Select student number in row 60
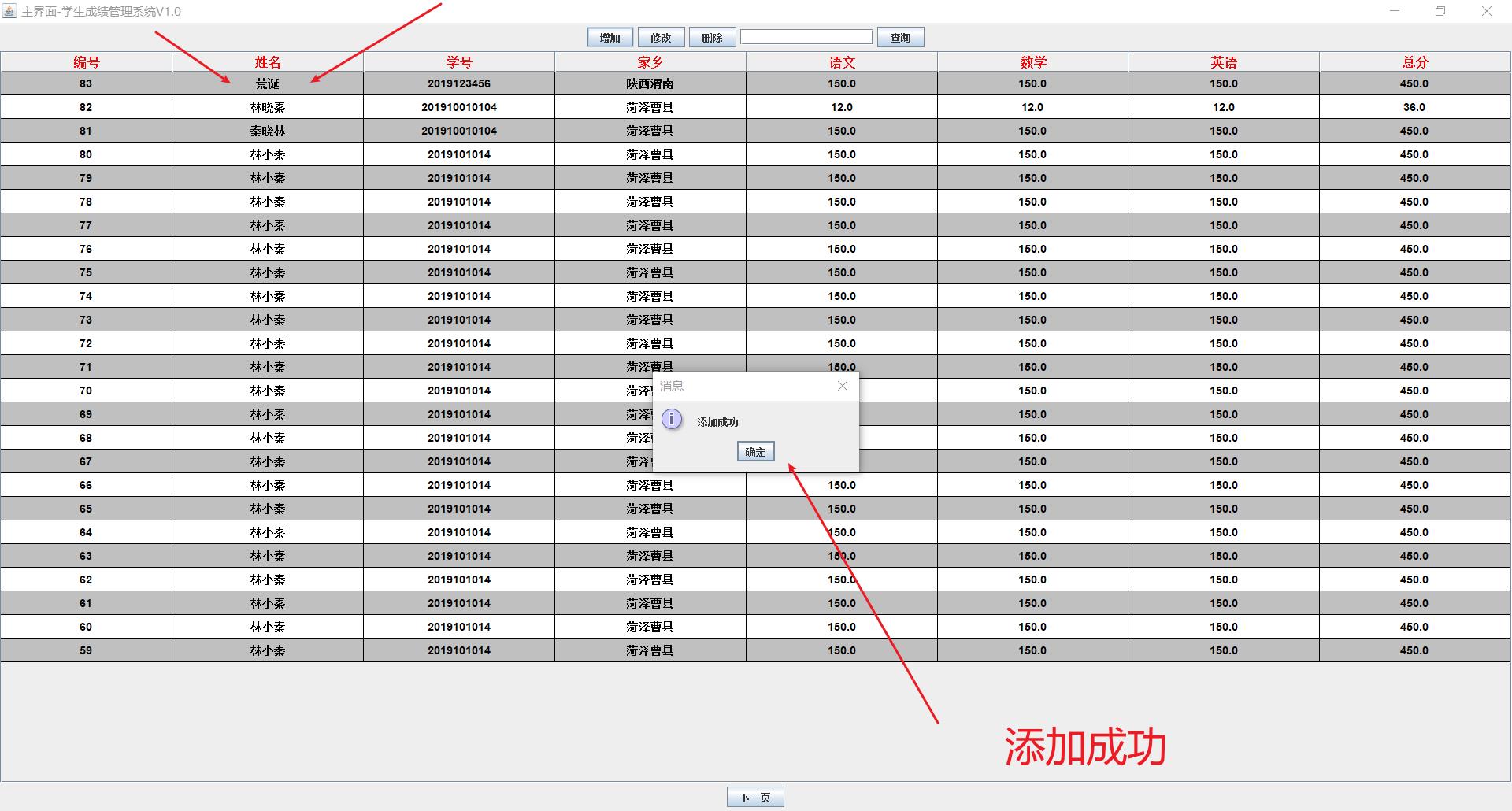Image resolution: width=1512 pixels, height=811 pixels. pos(459,627)
